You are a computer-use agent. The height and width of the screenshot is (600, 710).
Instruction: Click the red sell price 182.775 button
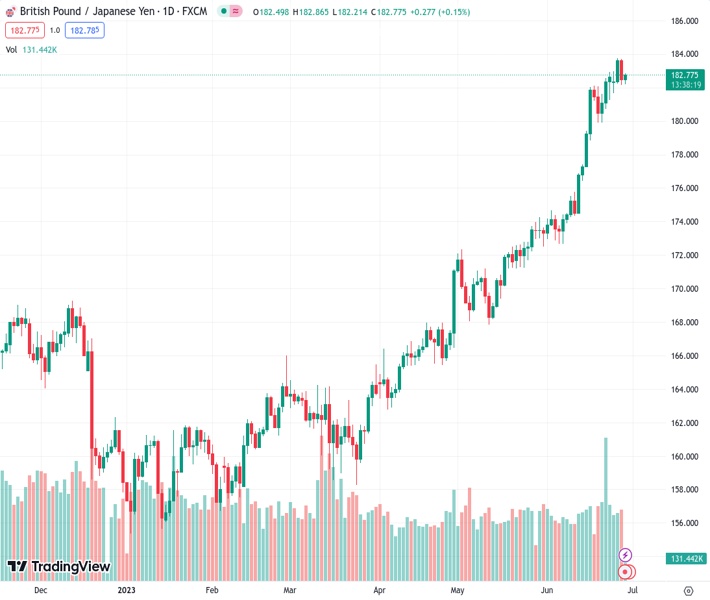(x=23, y=30)
